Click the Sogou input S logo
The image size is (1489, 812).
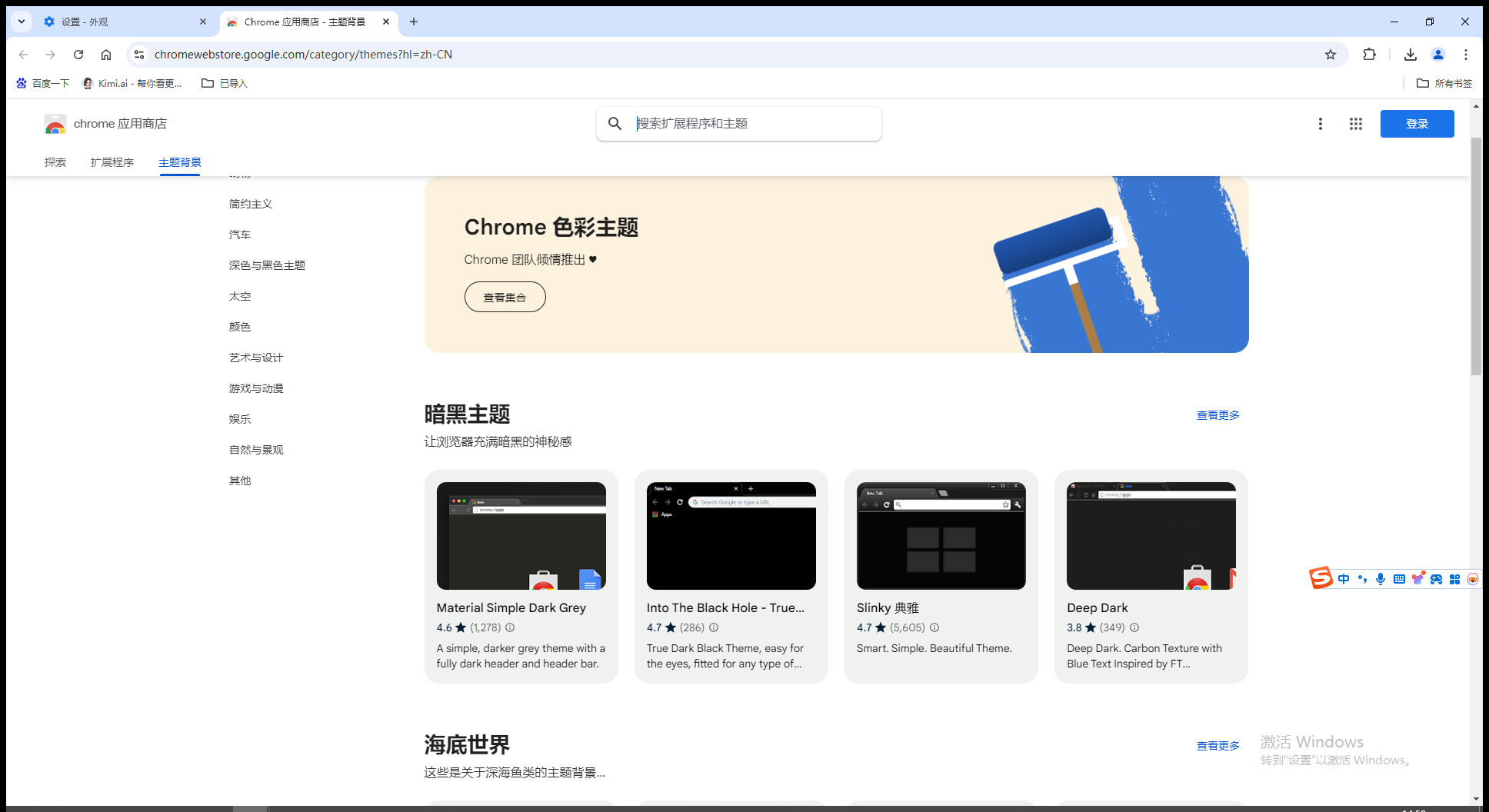tap(1321, 578)
